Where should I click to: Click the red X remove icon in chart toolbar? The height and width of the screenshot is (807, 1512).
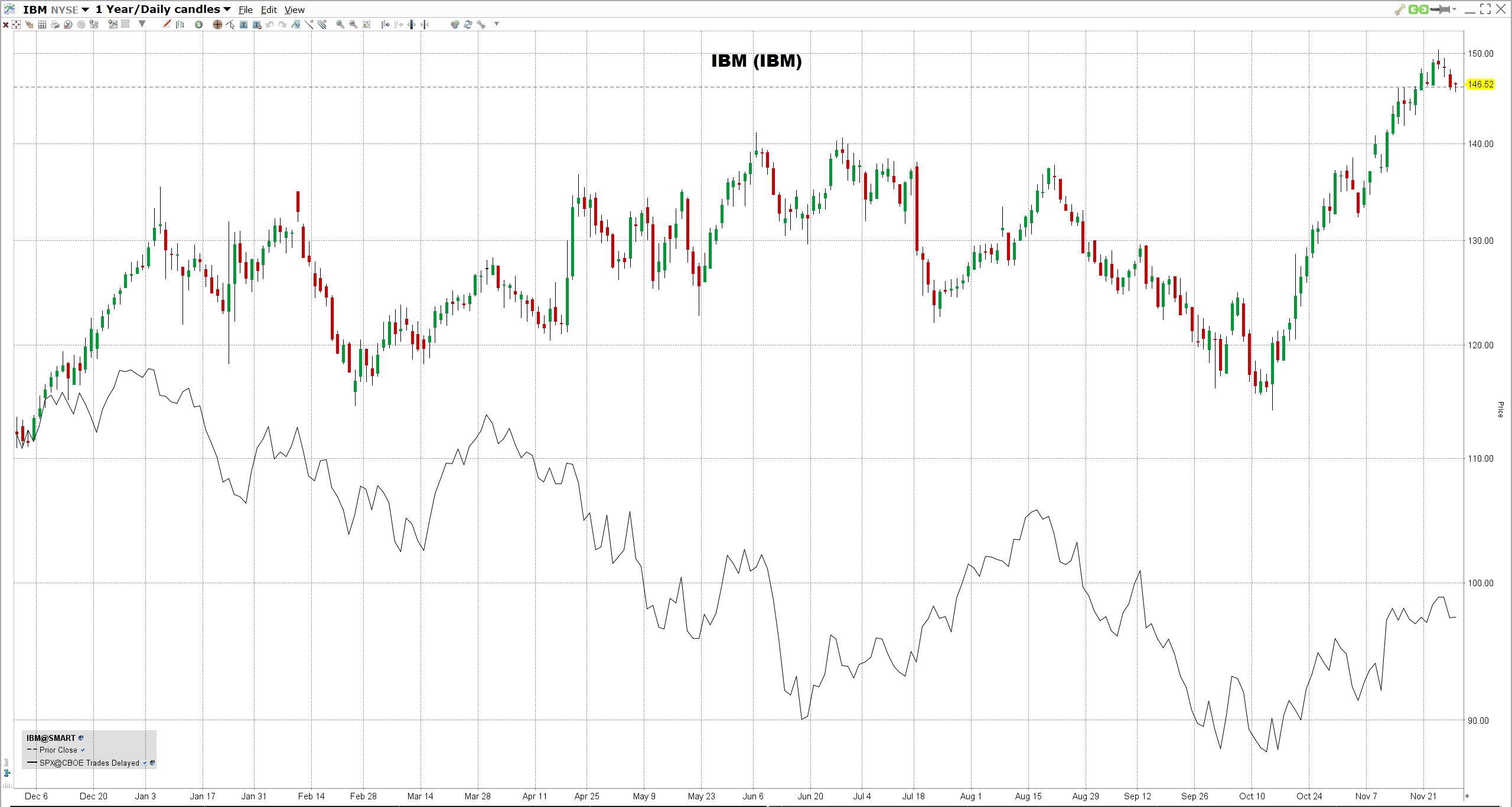(6, 24)
